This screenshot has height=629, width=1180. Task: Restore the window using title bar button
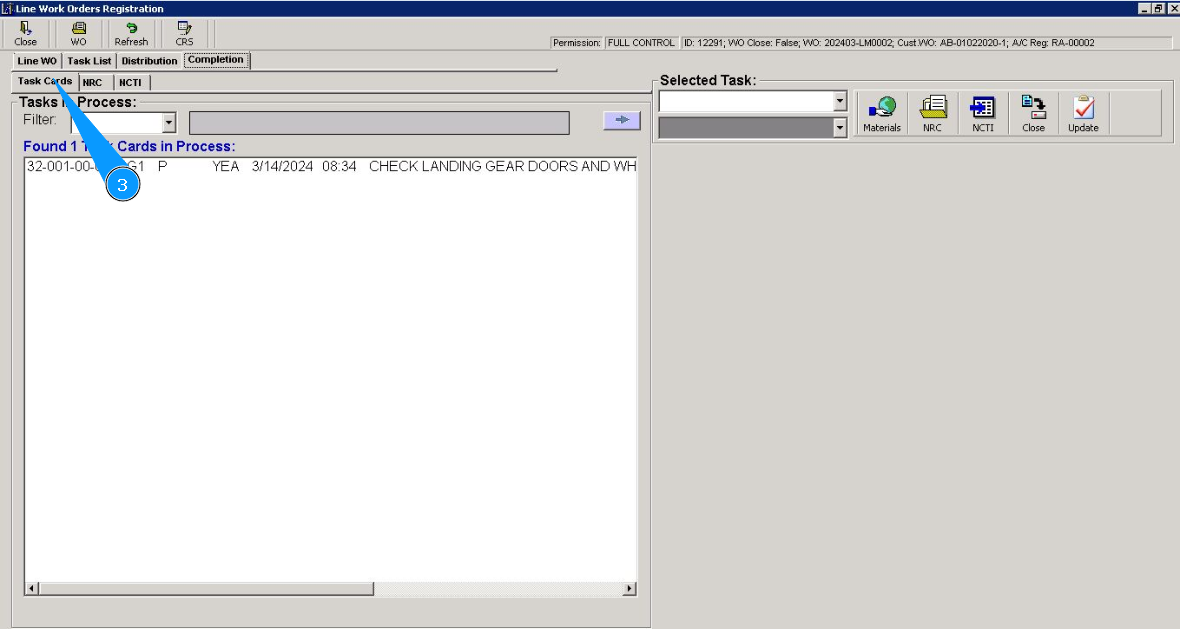(1158, 8)
